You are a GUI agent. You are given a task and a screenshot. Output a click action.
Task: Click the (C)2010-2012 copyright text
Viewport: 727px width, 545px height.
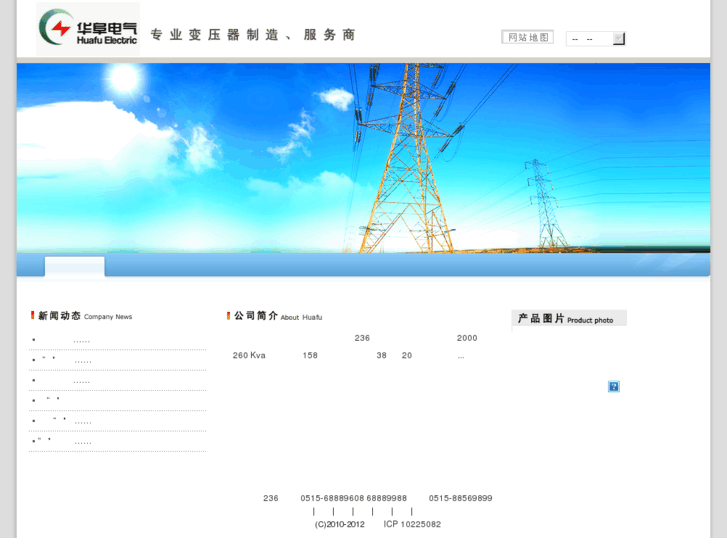pos(339,524)
